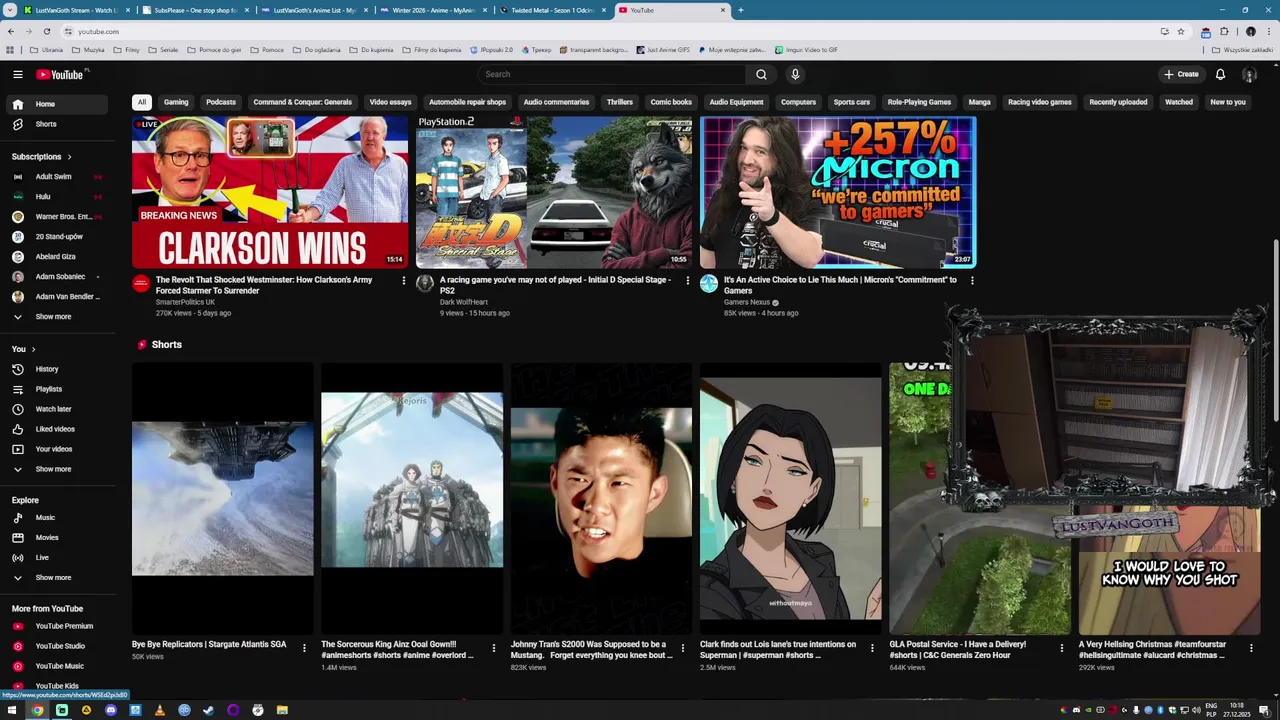The image size is (1280, 720).
Task: Expand Show more under Subscriptions
Action: pyautogui.click(x=58, y=317)
